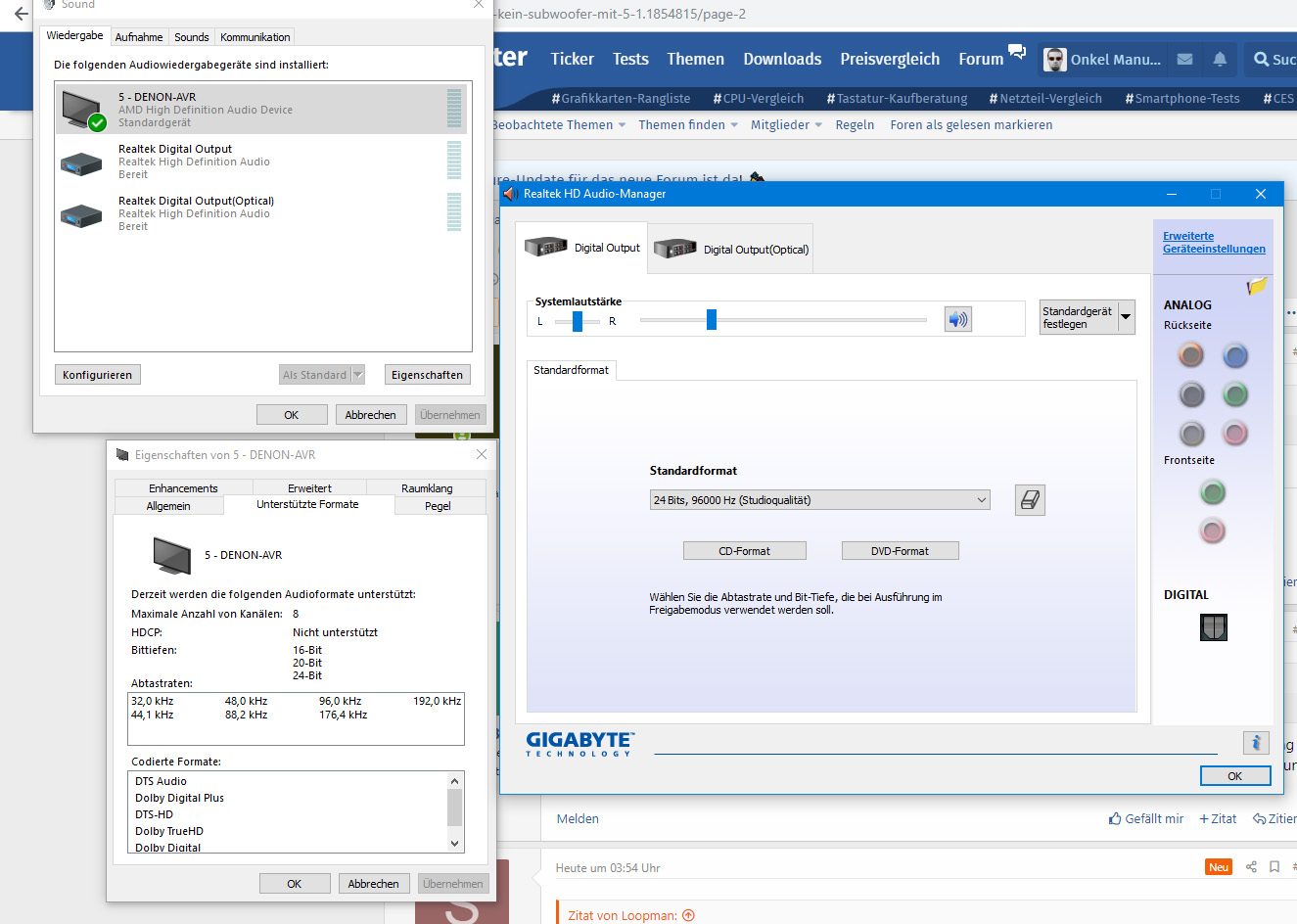Open Erweiterte Geräteeinstellungen link
1297x924 pixels.
(1214, 243)
